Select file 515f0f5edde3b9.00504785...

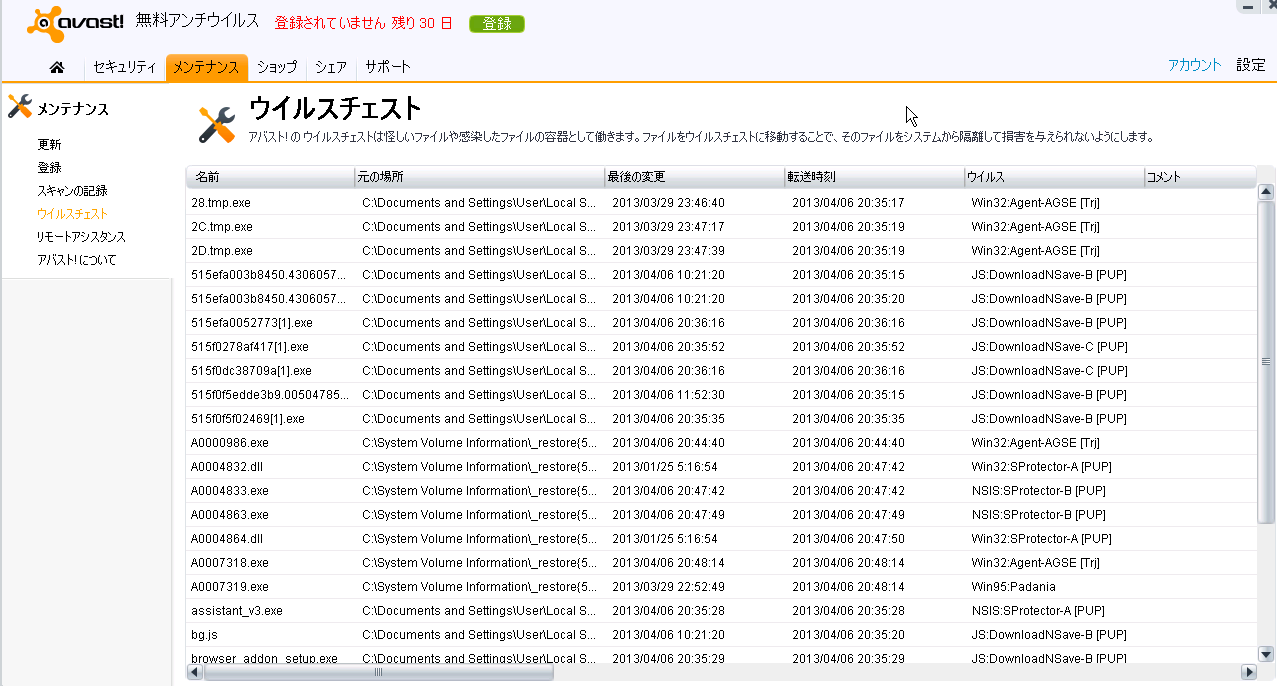pyautogui.click(x=720, y=395)
